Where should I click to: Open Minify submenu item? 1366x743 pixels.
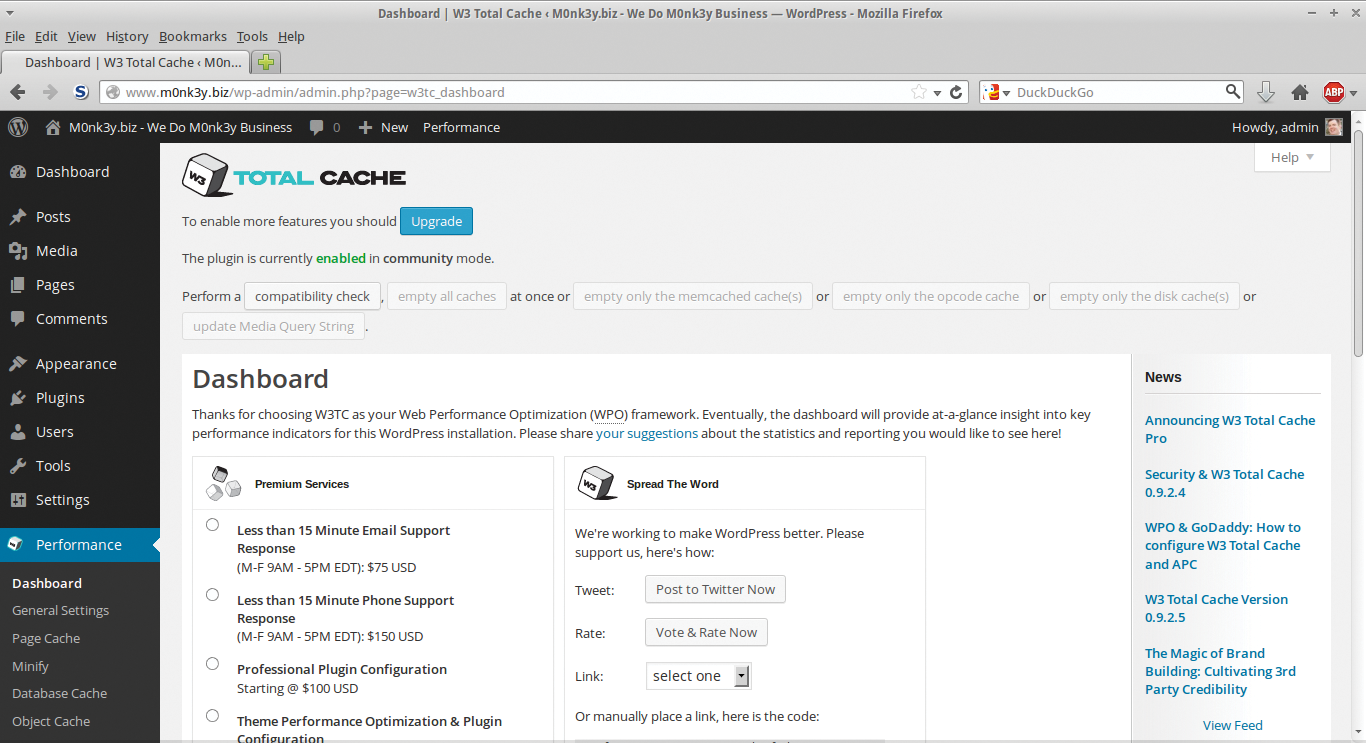(x=30, y=666)
